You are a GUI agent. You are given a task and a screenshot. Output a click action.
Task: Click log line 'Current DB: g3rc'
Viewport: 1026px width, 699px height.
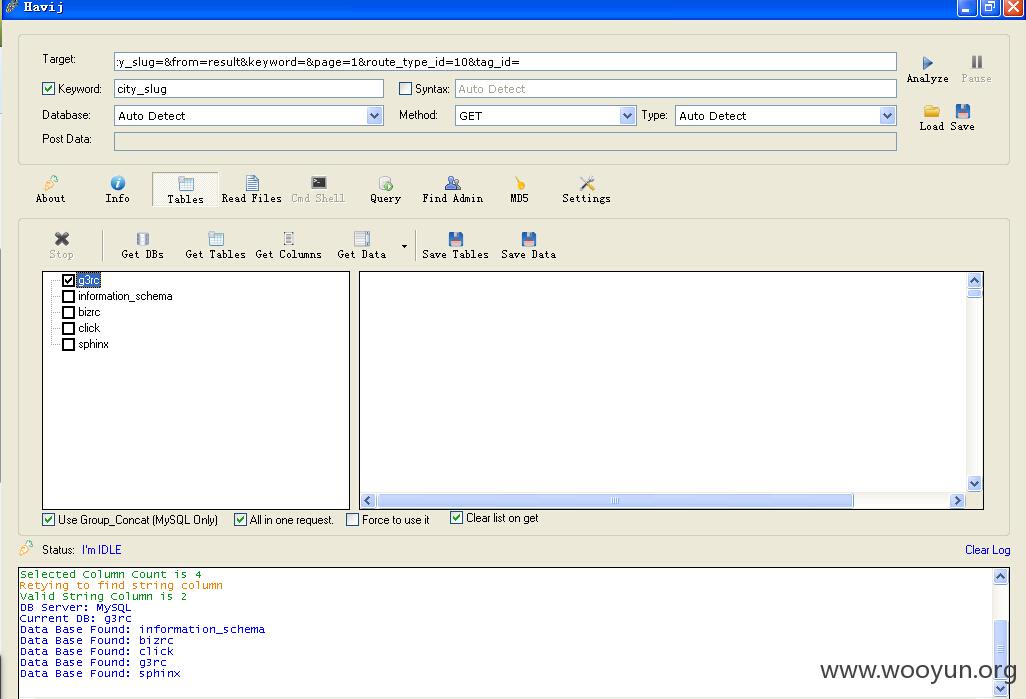click(76, 618)
